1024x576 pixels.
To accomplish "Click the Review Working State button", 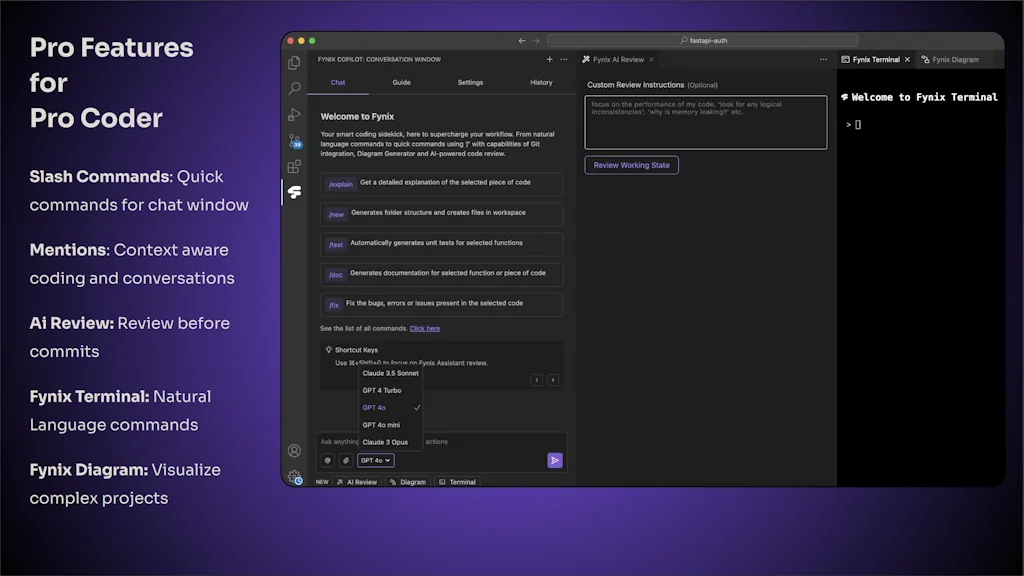I will [631, 165].
